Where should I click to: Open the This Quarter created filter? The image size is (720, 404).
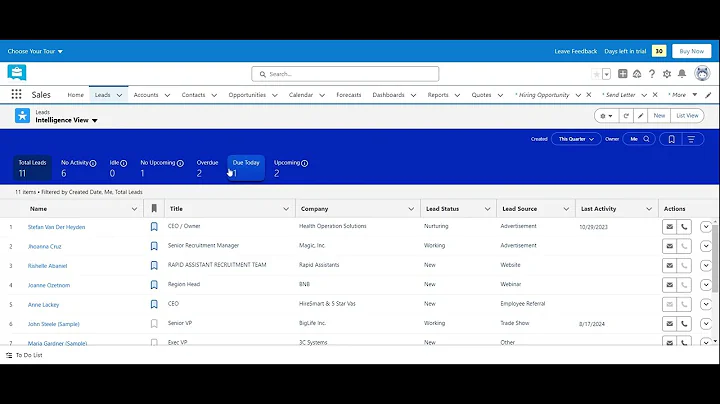pos(576,139)
